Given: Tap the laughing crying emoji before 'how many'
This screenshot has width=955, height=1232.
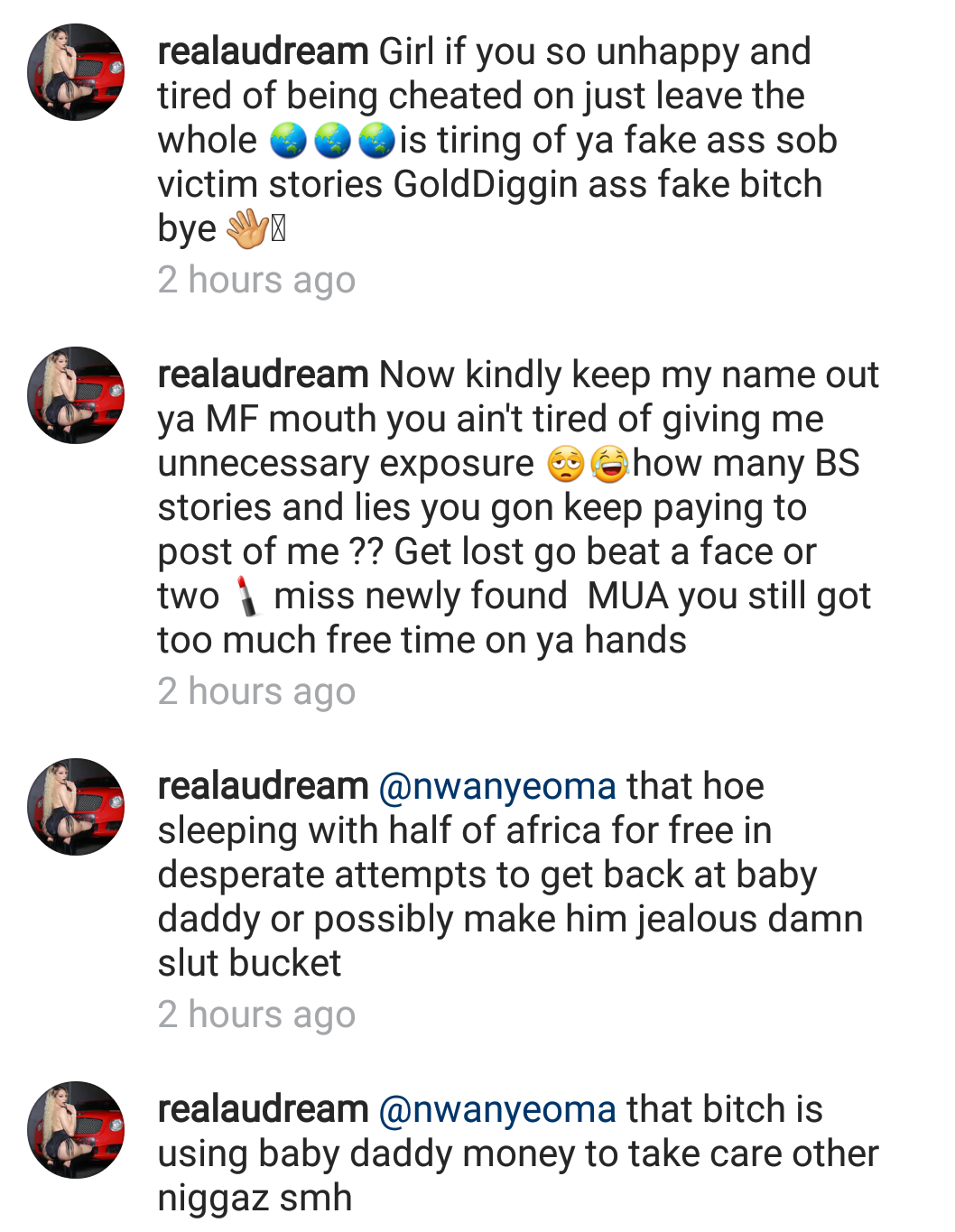Looking at the screenshot, I should [610, 464].
